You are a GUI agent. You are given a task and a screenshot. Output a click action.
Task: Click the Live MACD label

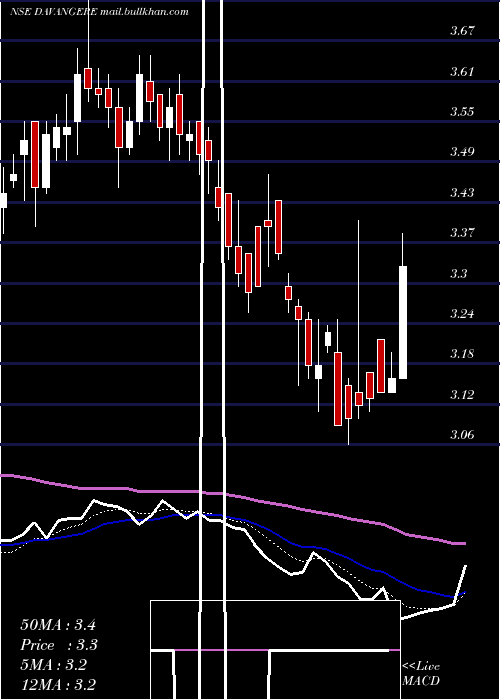click(421, 673)
